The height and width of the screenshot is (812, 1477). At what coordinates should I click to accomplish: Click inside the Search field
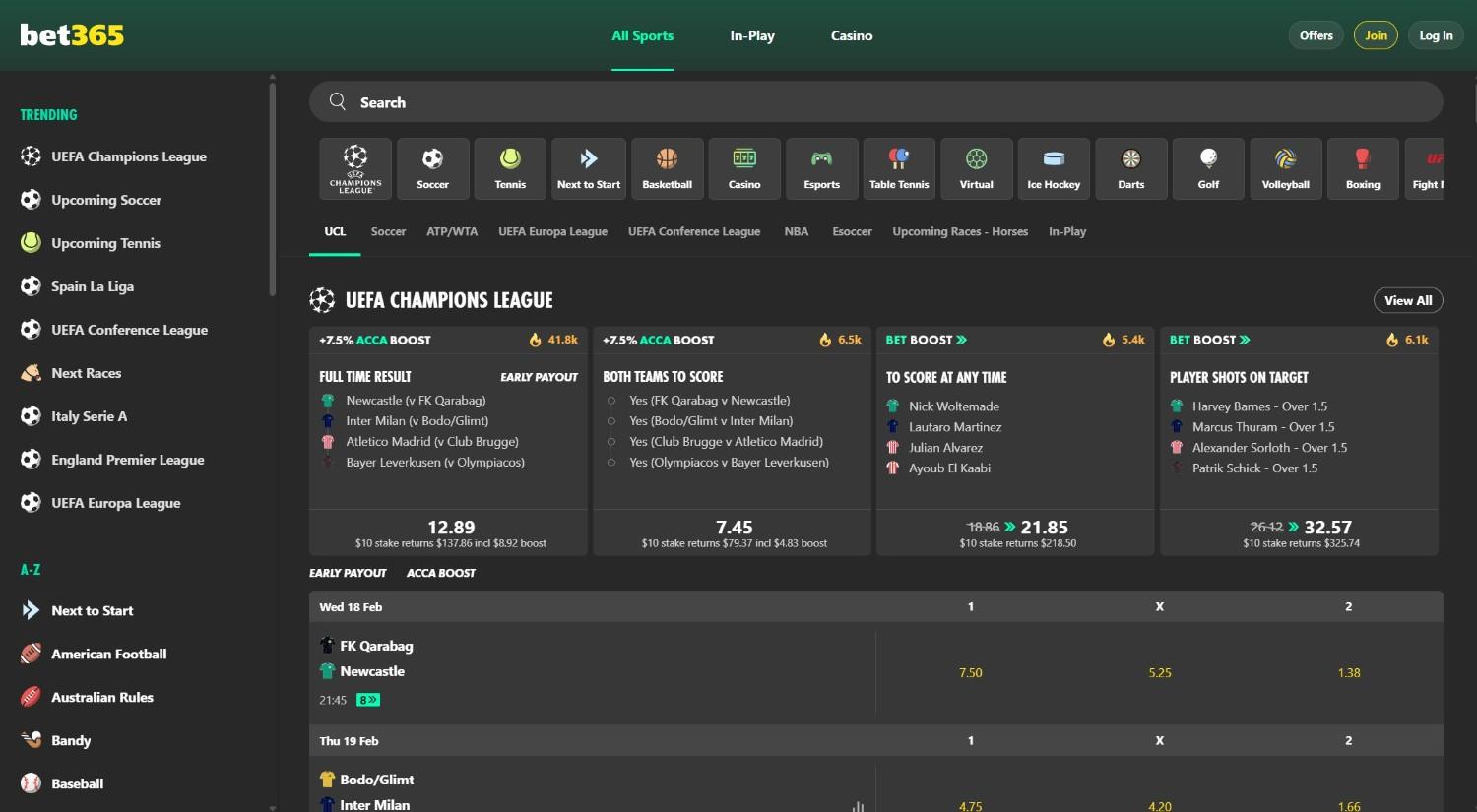coord(689,101)
